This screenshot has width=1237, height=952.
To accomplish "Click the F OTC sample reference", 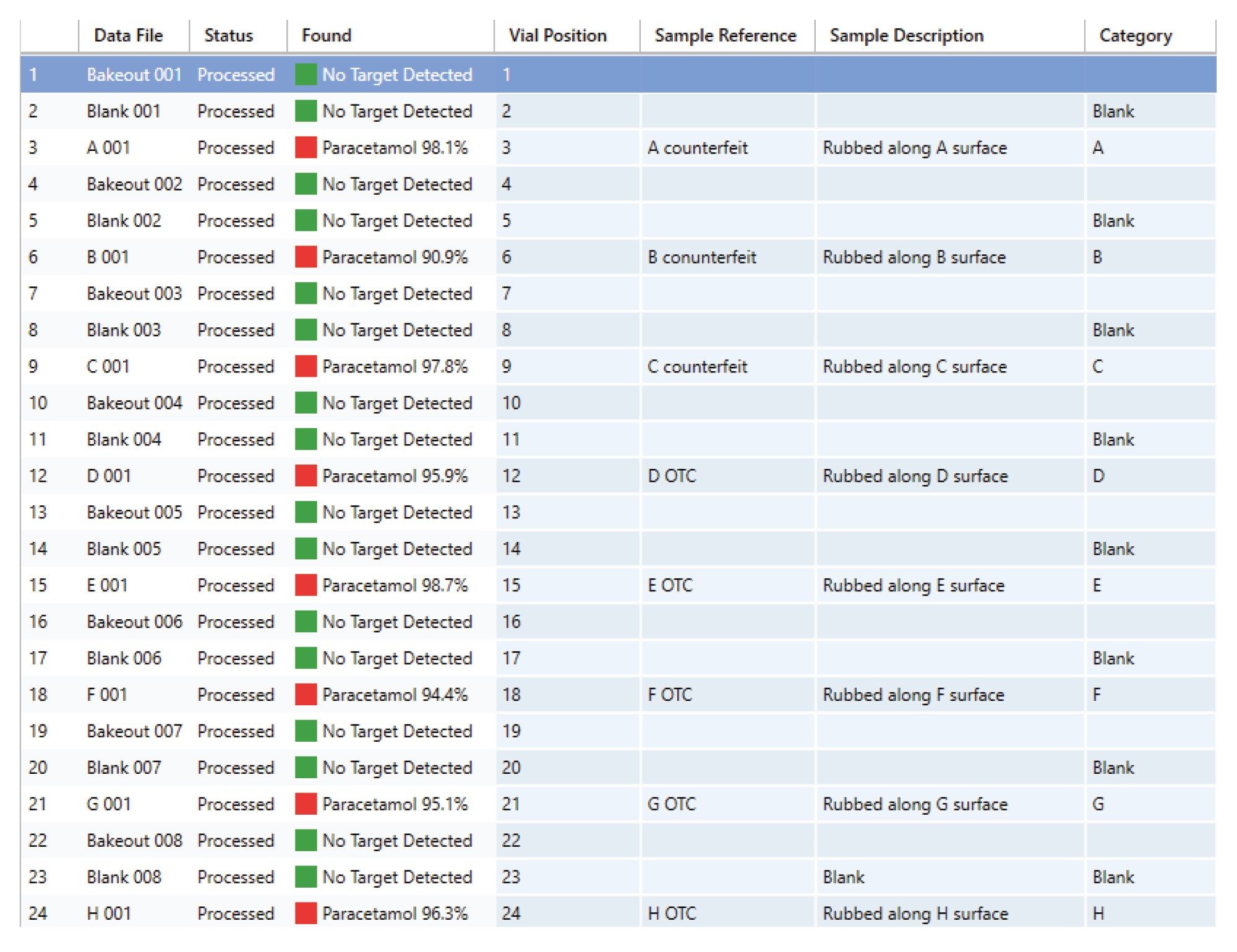I will pyautogui.click(x=670, y=695).
